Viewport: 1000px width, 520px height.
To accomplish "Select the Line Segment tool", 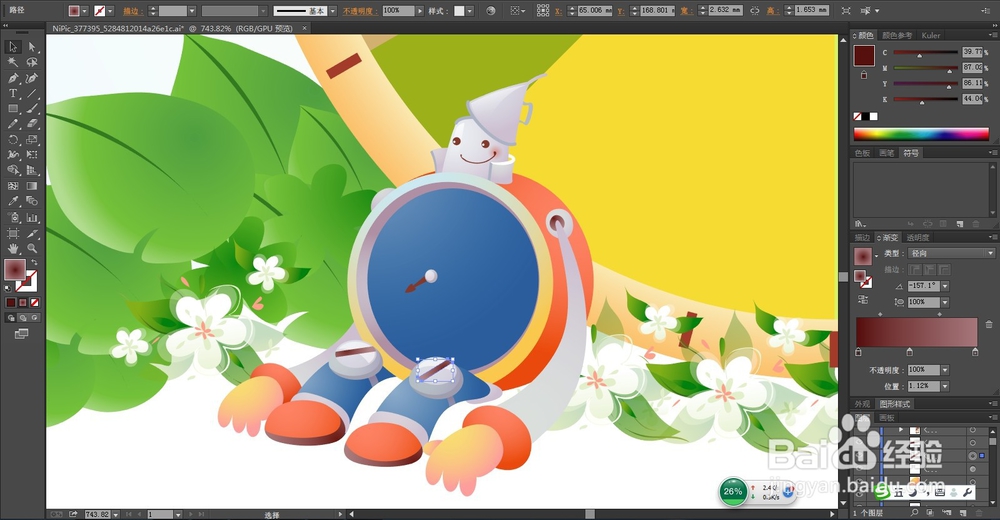I will point(32,93).
